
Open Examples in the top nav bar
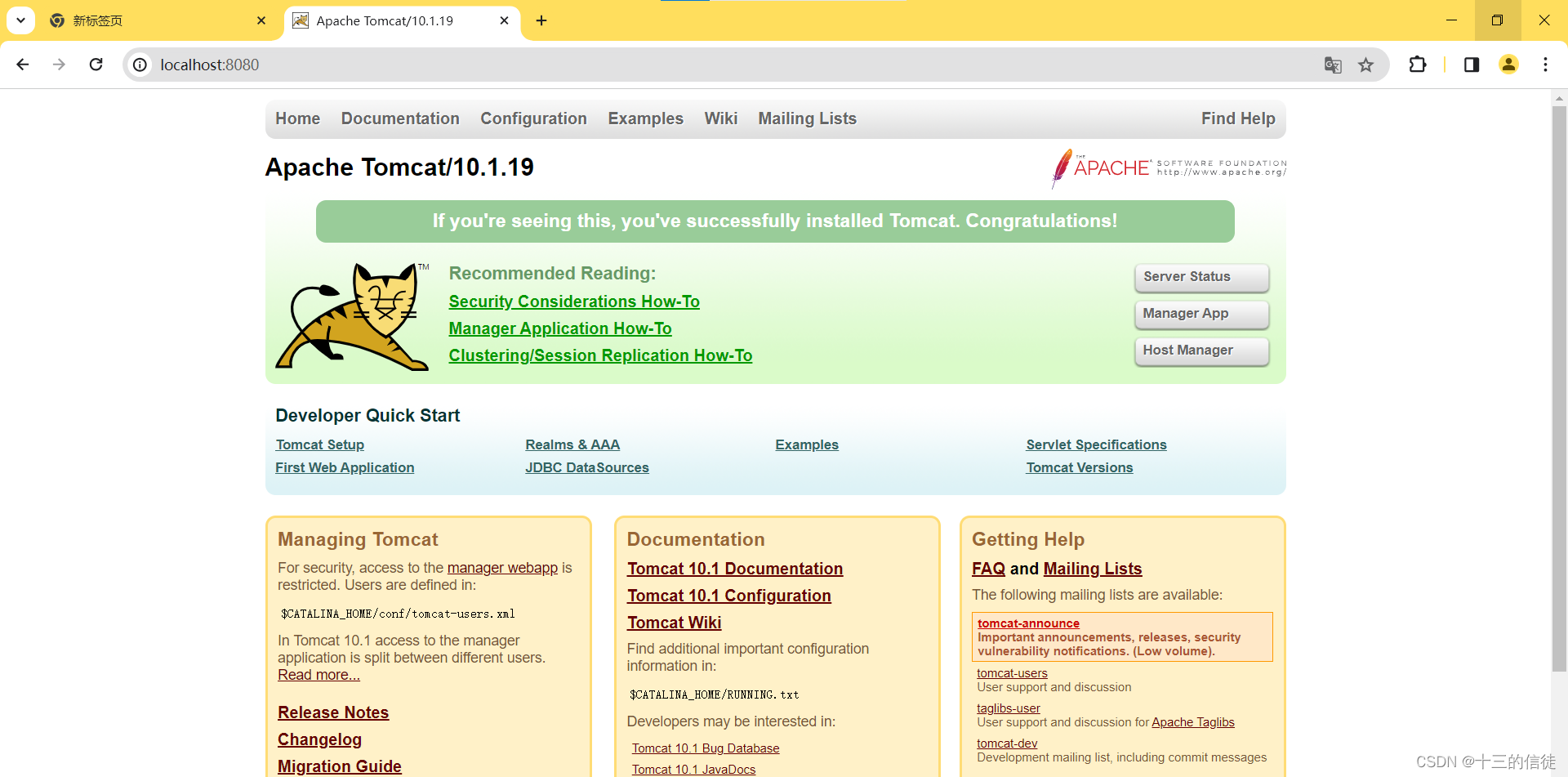click(x=645, y=118)
